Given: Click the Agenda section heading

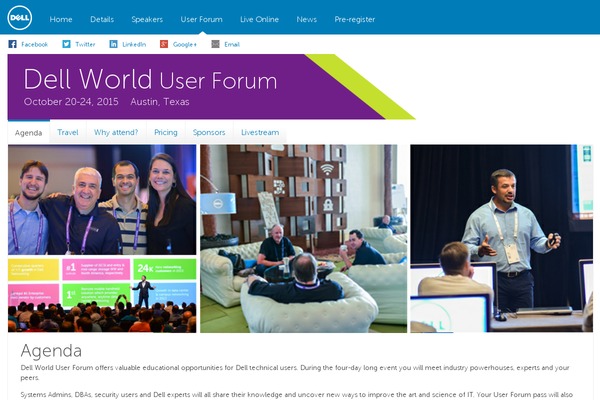Looking at the screenshot, I should point(51,351).
